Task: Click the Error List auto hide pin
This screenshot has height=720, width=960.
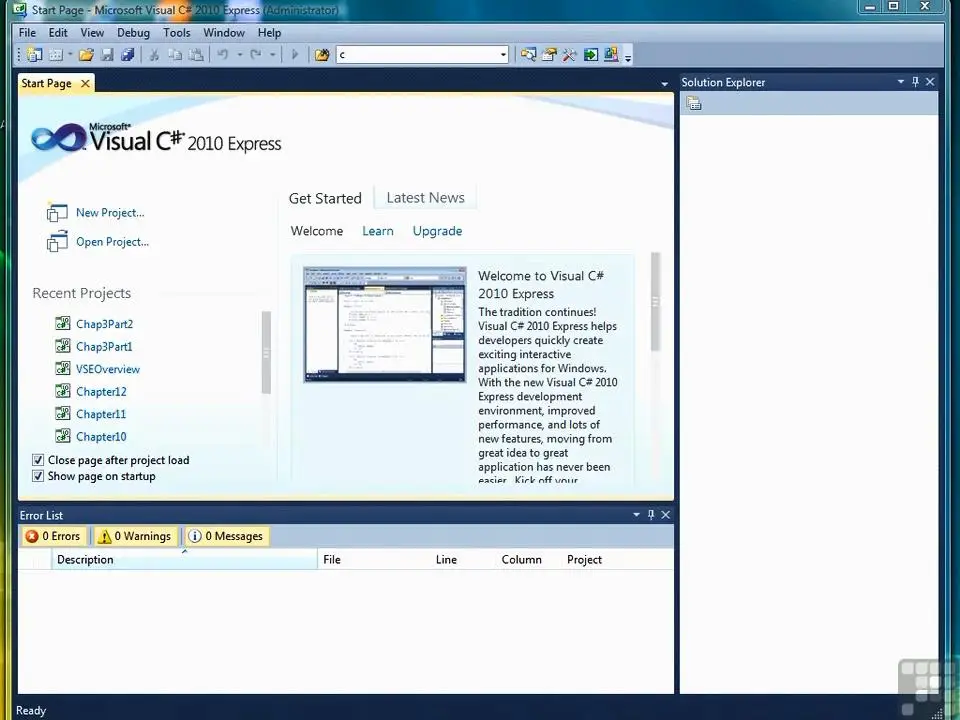Action: point(651,515)
